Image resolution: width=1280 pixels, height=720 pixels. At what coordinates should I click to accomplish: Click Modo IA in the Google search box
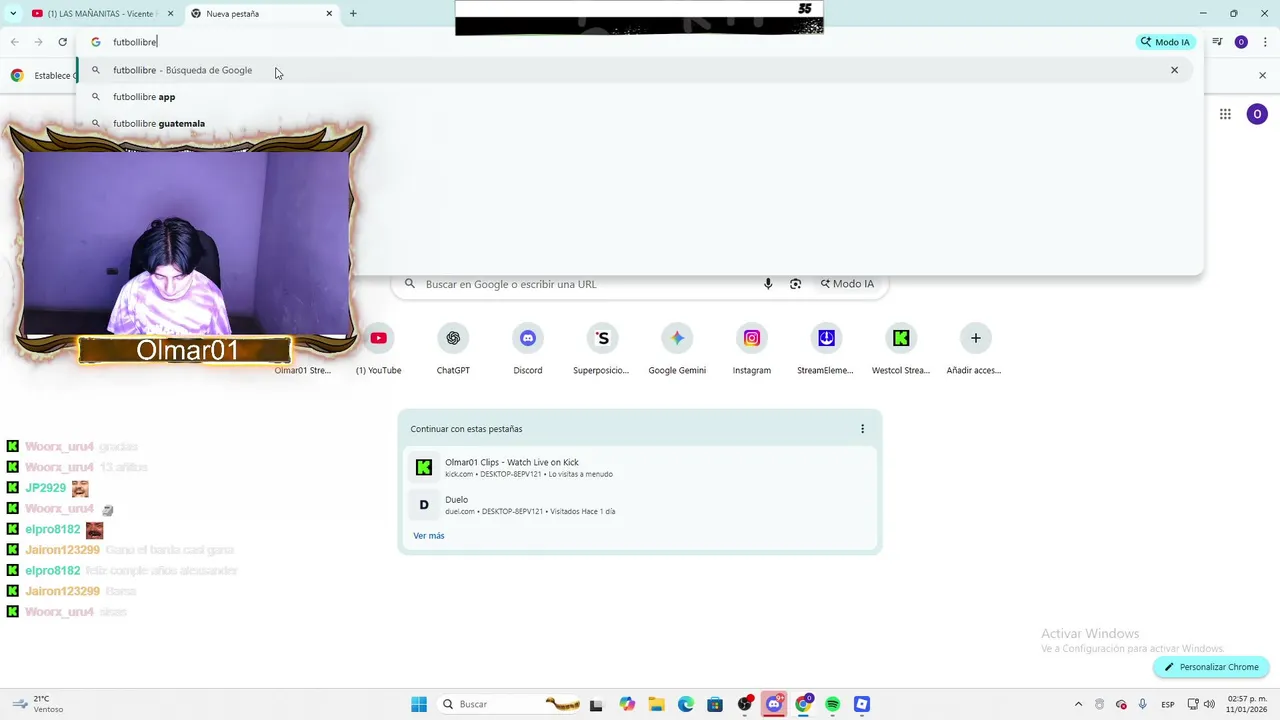pos(846,284)
